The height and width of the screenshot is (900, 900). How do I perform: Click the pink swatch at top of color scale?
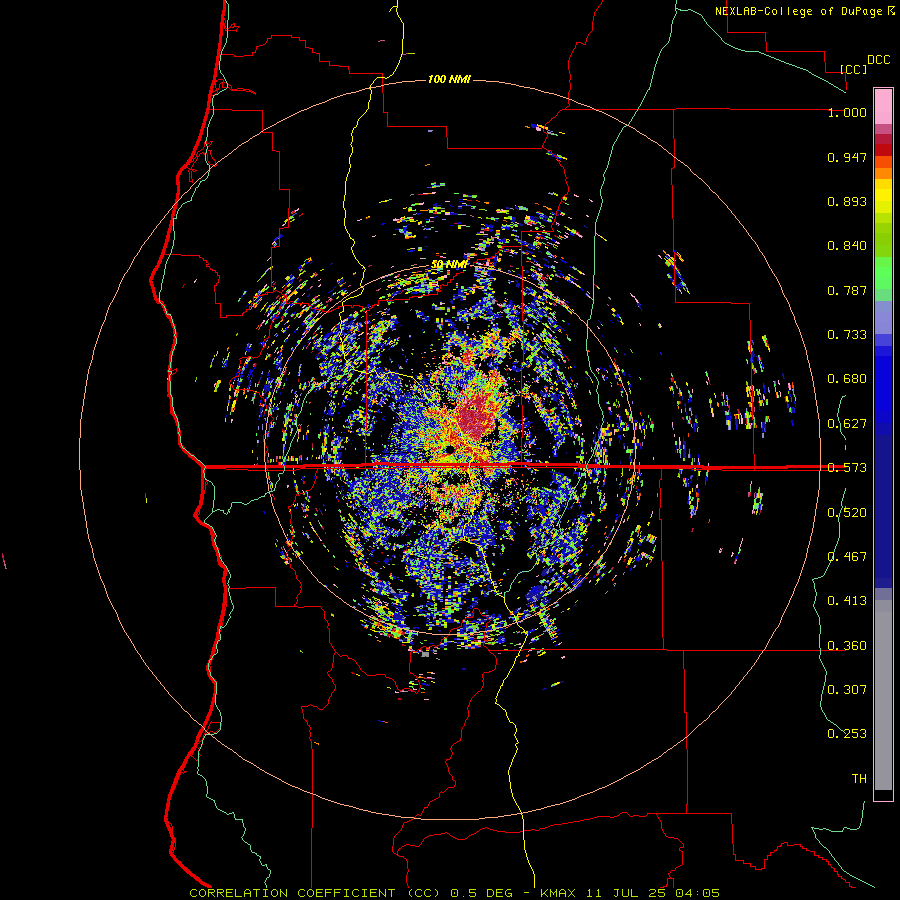883,106
